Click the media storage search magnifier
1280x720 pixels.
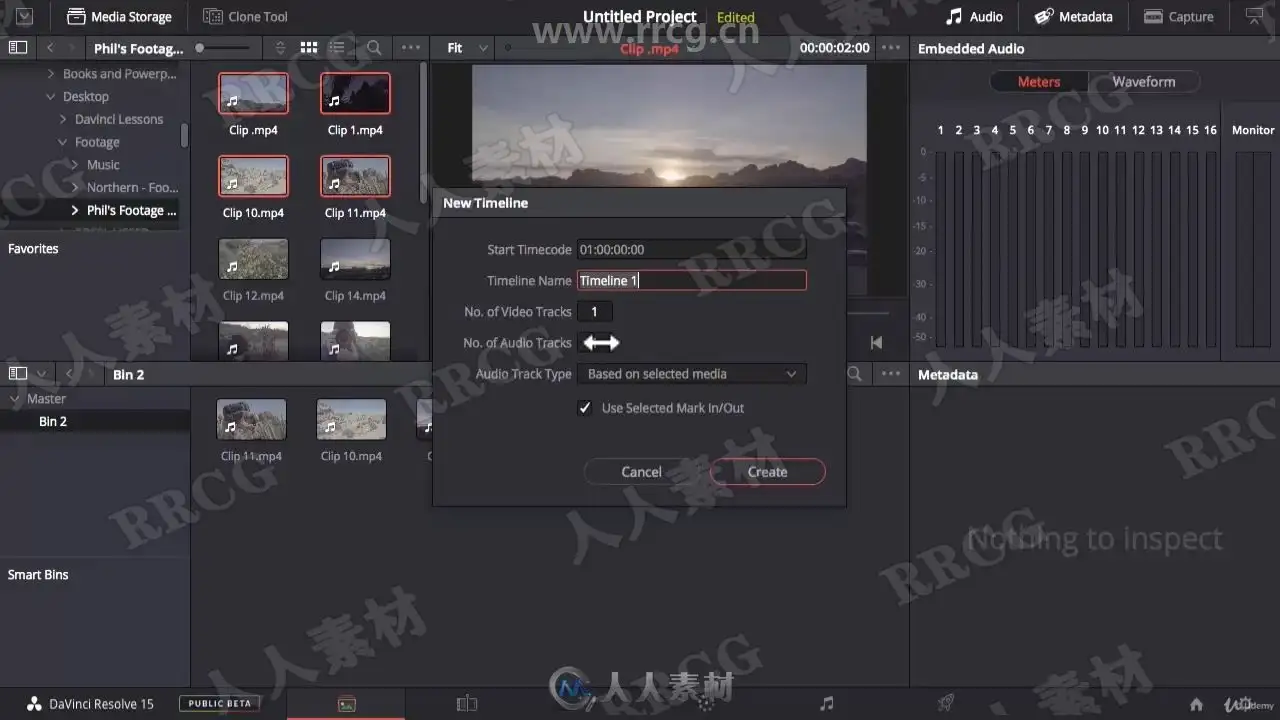pyautogui.click(x=373, y=48)
